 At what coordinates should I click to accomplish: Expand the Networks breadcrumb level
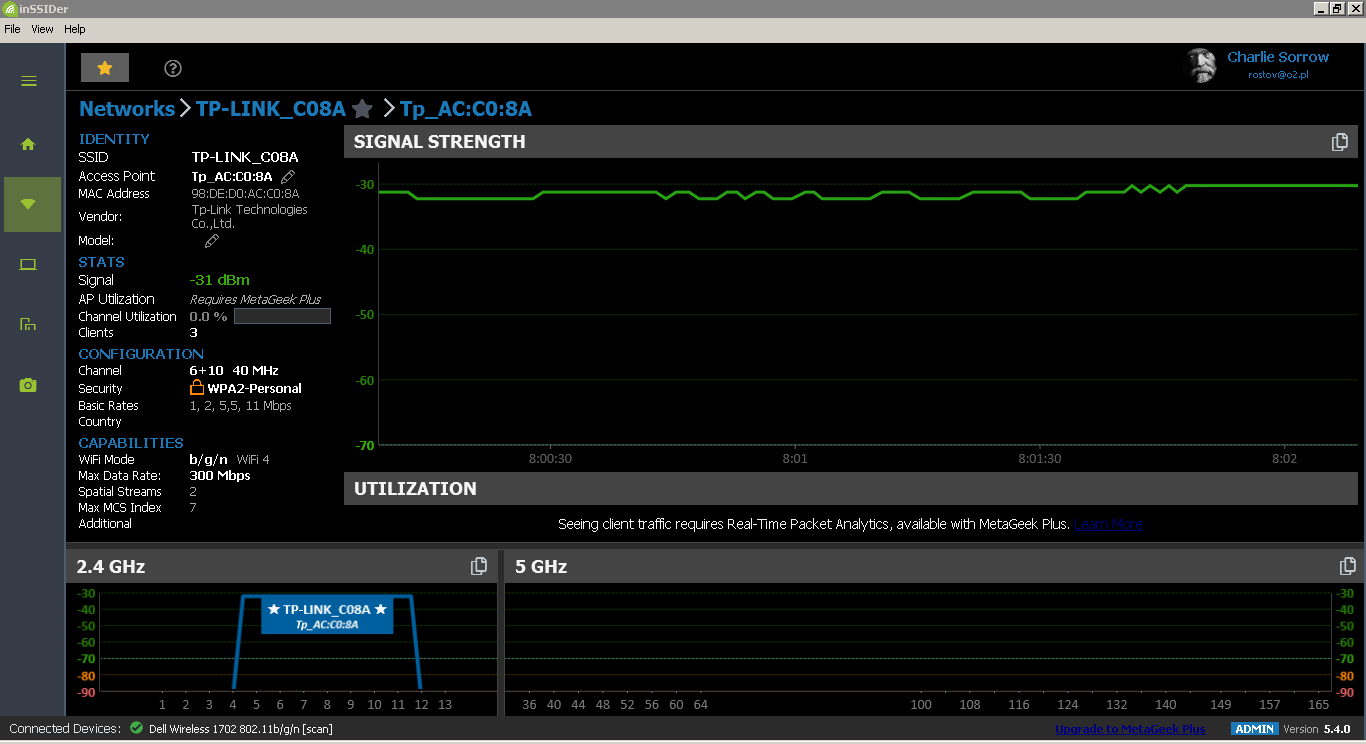click(x=127, y=109)
